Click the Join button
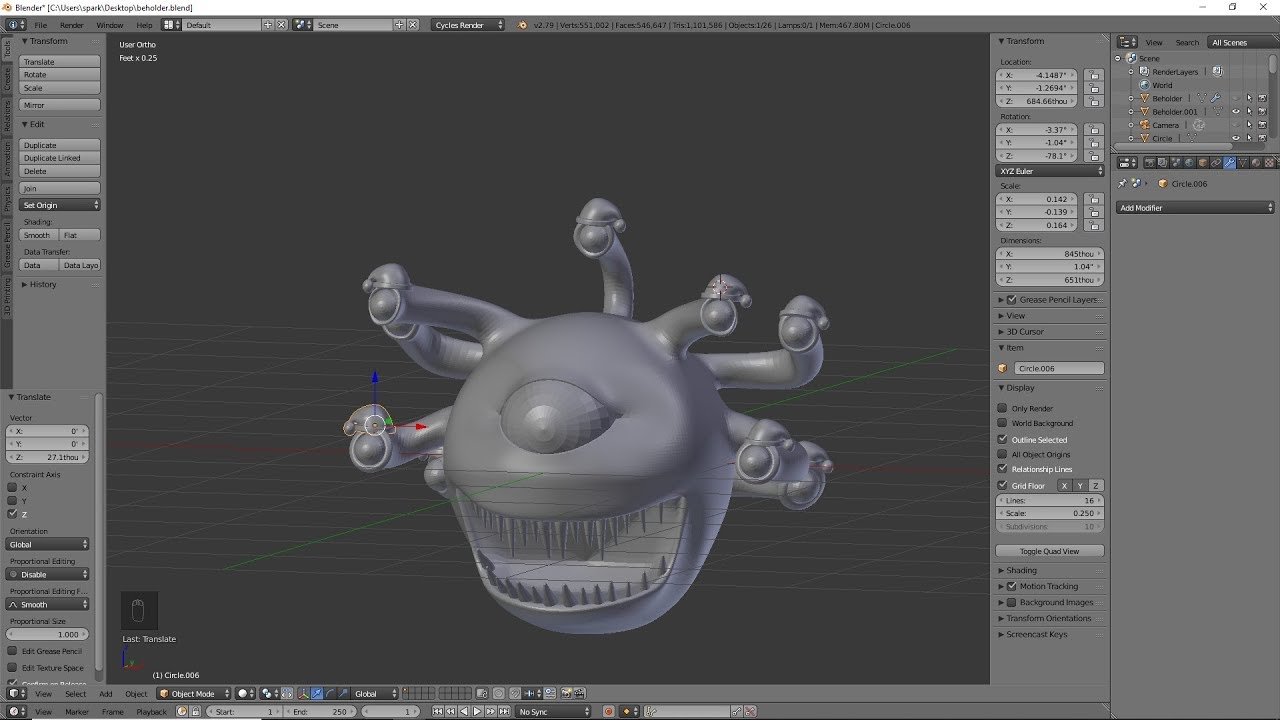The height and width of the screenshot is (720, 1280). (60, 188)
